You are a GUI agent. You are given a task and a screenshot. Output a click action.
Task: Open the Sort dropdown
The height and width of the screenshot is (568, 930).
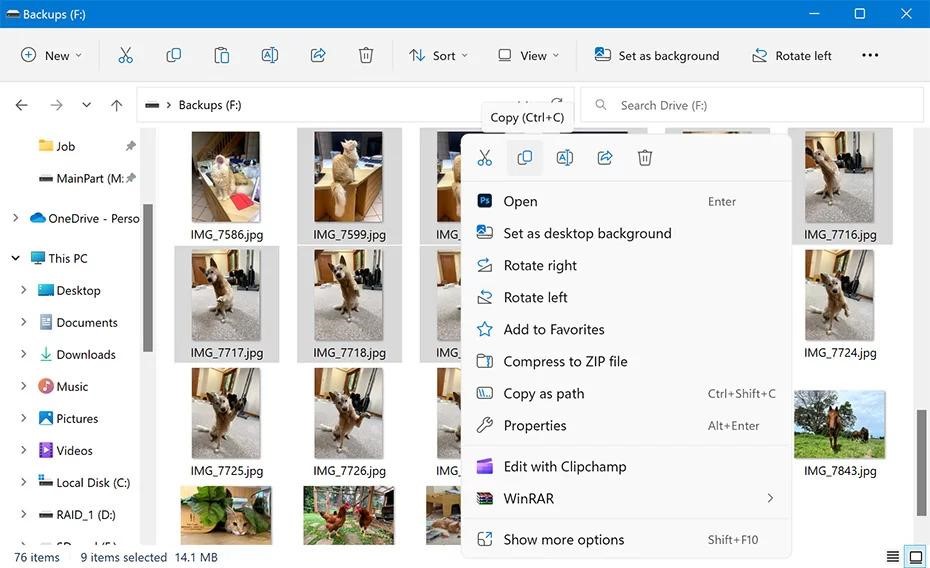(438, 56)
